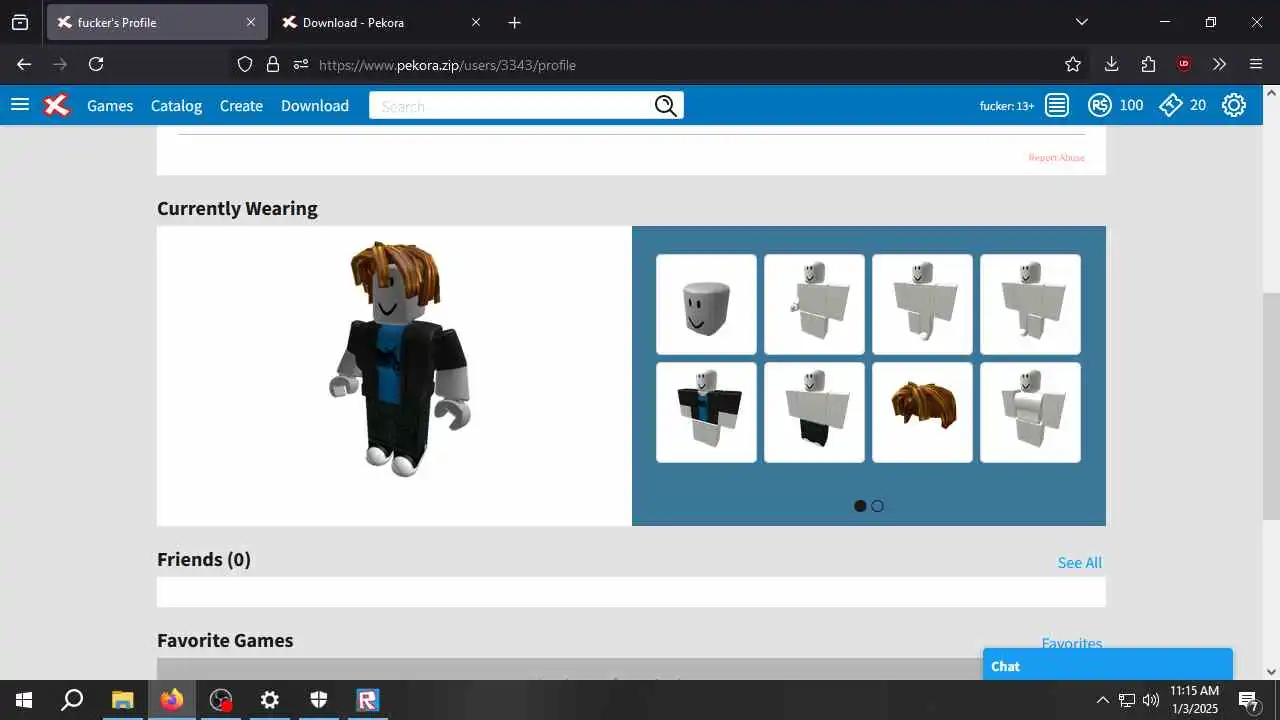This screenshot has width=1280, height=720.
Task: Open Windows taskbar search
Action: coord(72,700)
